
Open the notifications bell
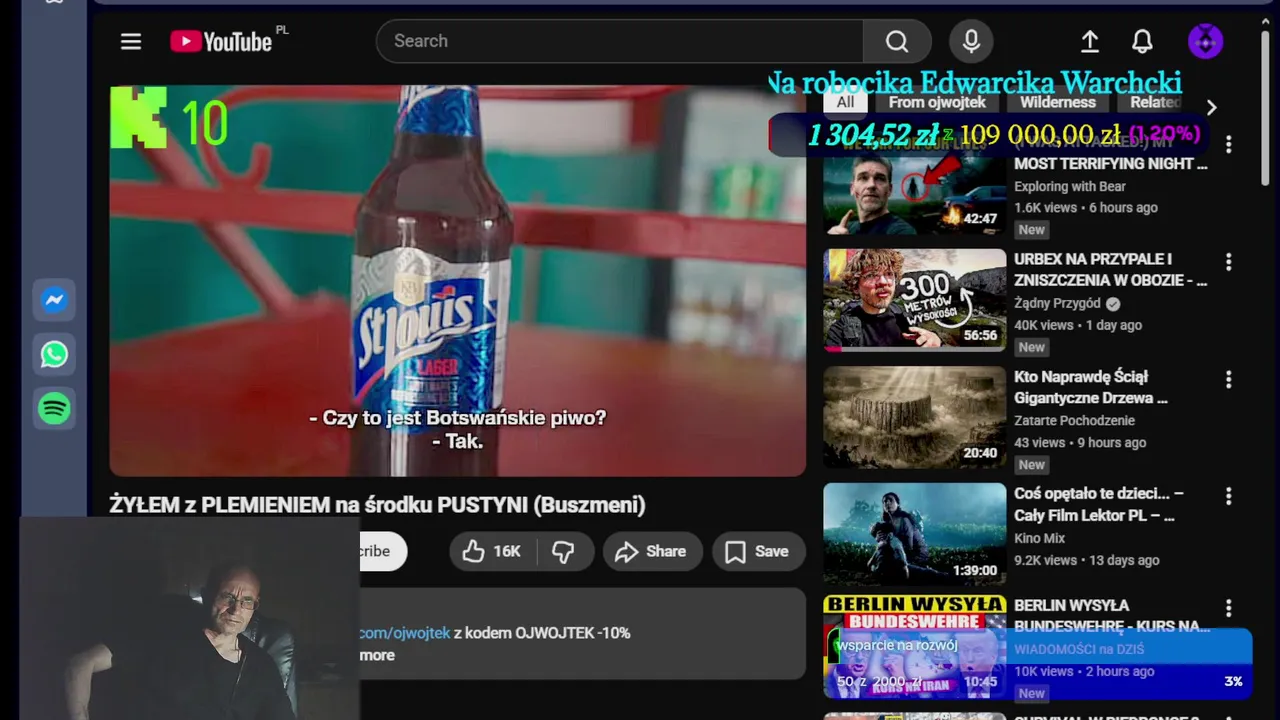click(x=1142, y=41)
